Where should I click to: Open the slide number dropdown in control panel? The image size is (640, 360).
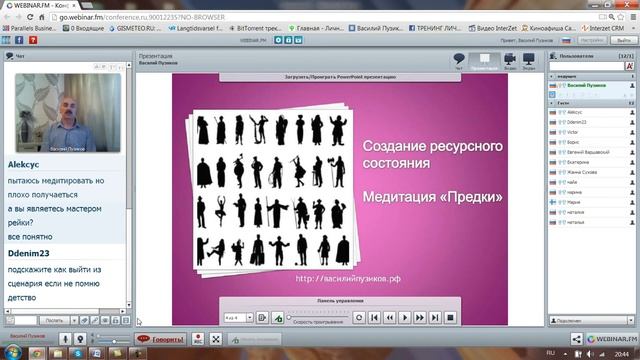pyautogui.click(x=250, y=318)
